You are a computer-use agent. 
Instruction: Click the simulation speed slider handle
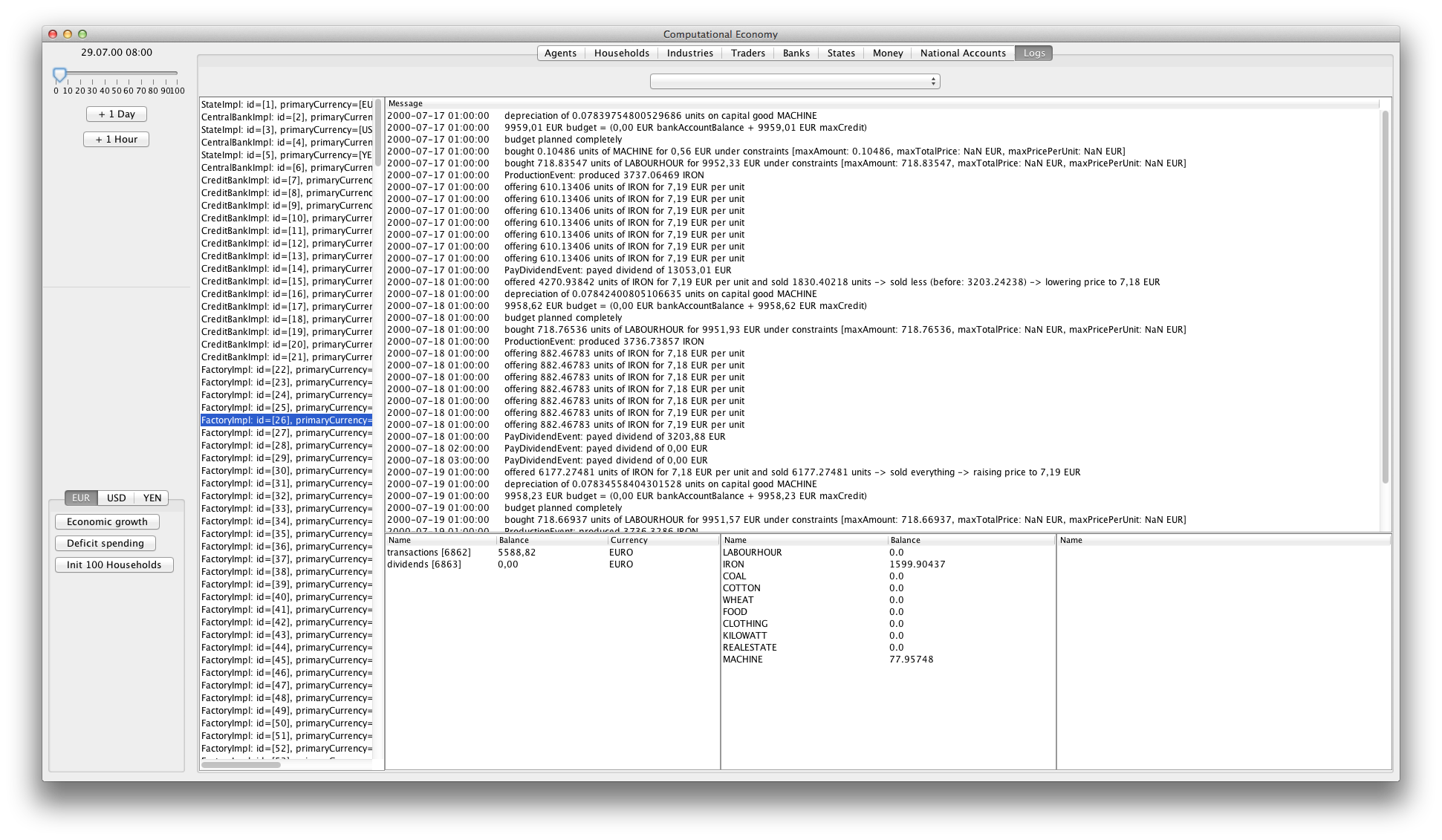[60, 74]
